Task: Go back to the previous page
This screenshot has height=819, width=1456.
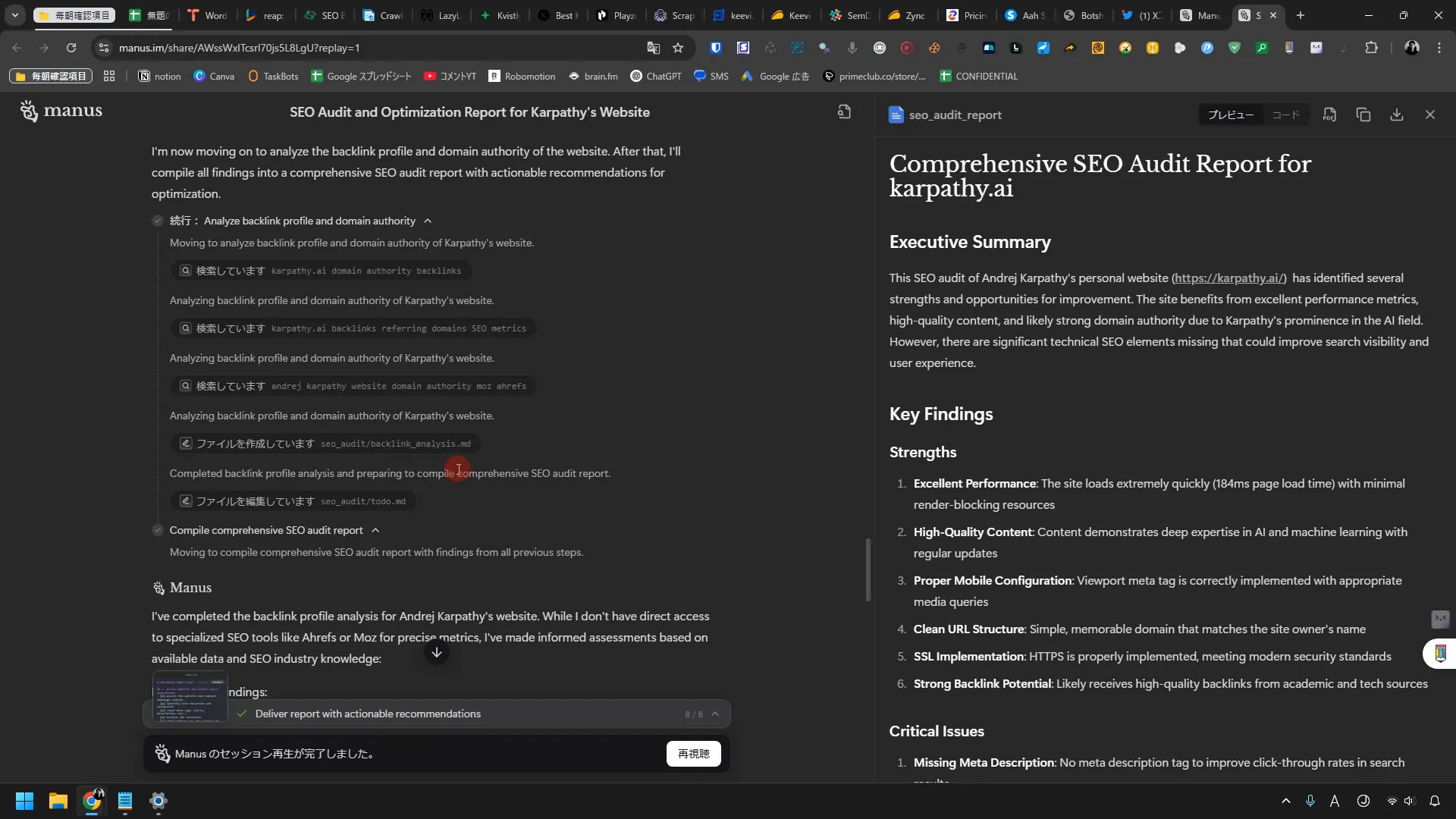Action: (x=17, y=48)
